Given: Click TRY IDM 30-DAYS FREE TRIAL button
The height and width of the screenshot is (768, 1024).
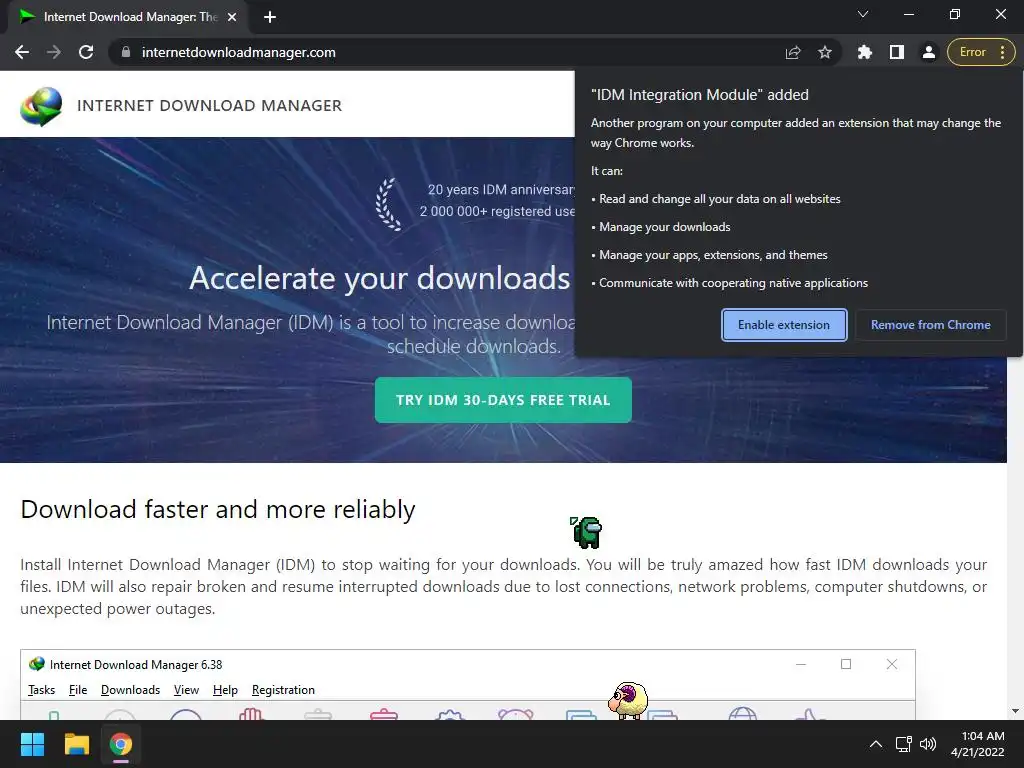Looking at the screenshot, I should 503,400.
